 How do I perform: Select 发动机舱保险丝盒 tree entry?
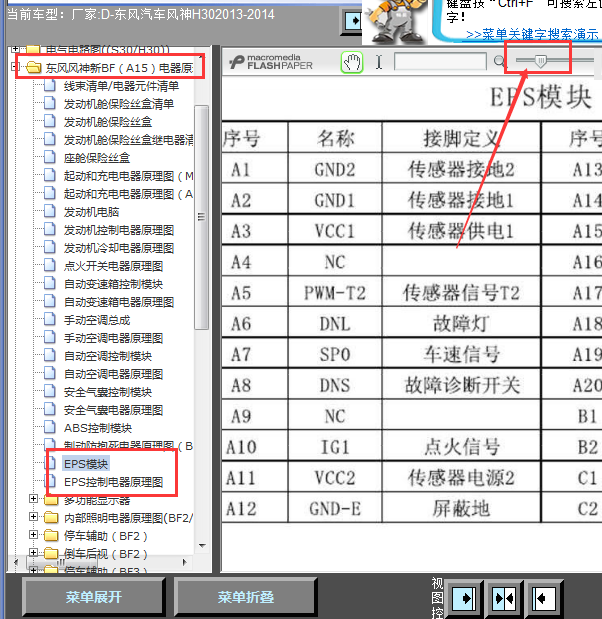click(x=108, y=122)
